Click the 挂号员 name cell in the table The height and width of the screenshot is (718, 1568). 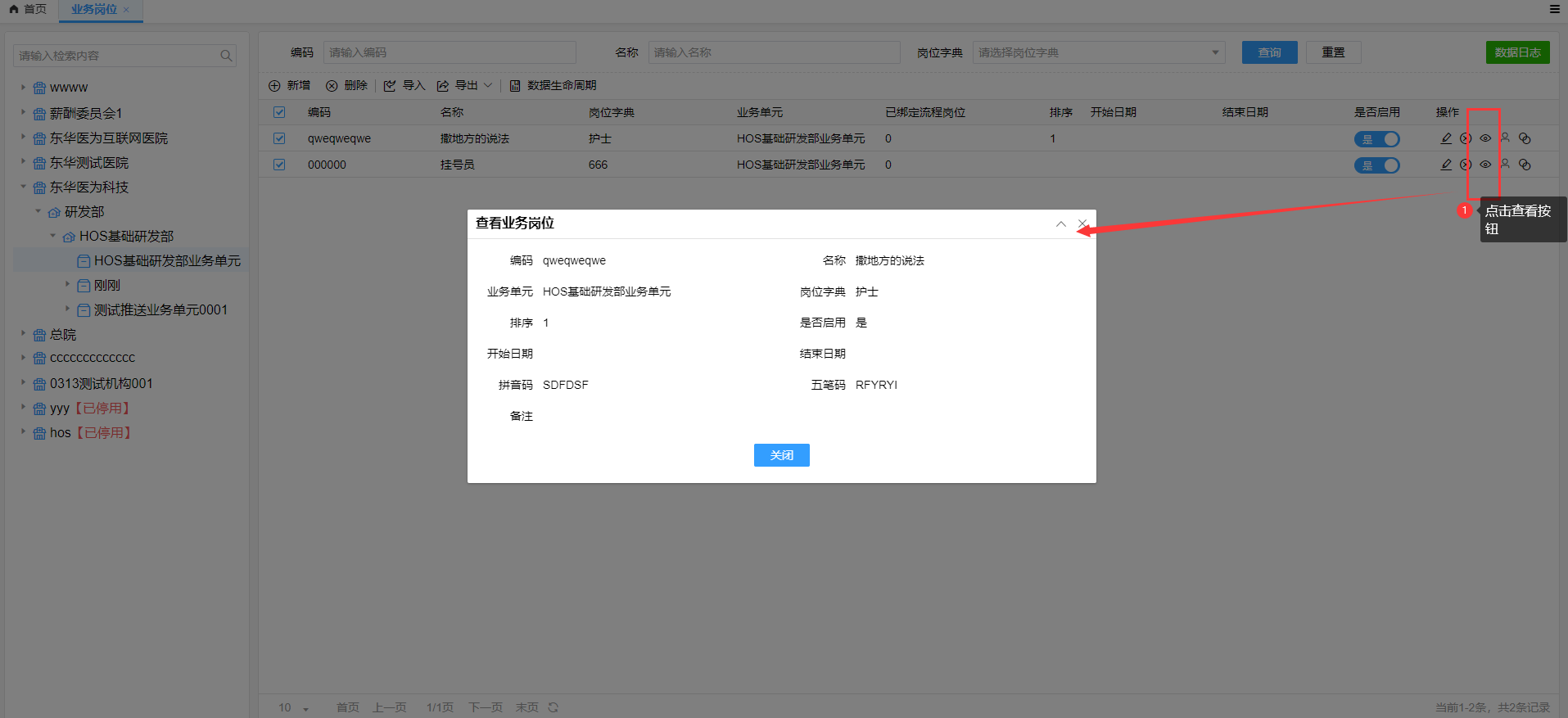457,165
